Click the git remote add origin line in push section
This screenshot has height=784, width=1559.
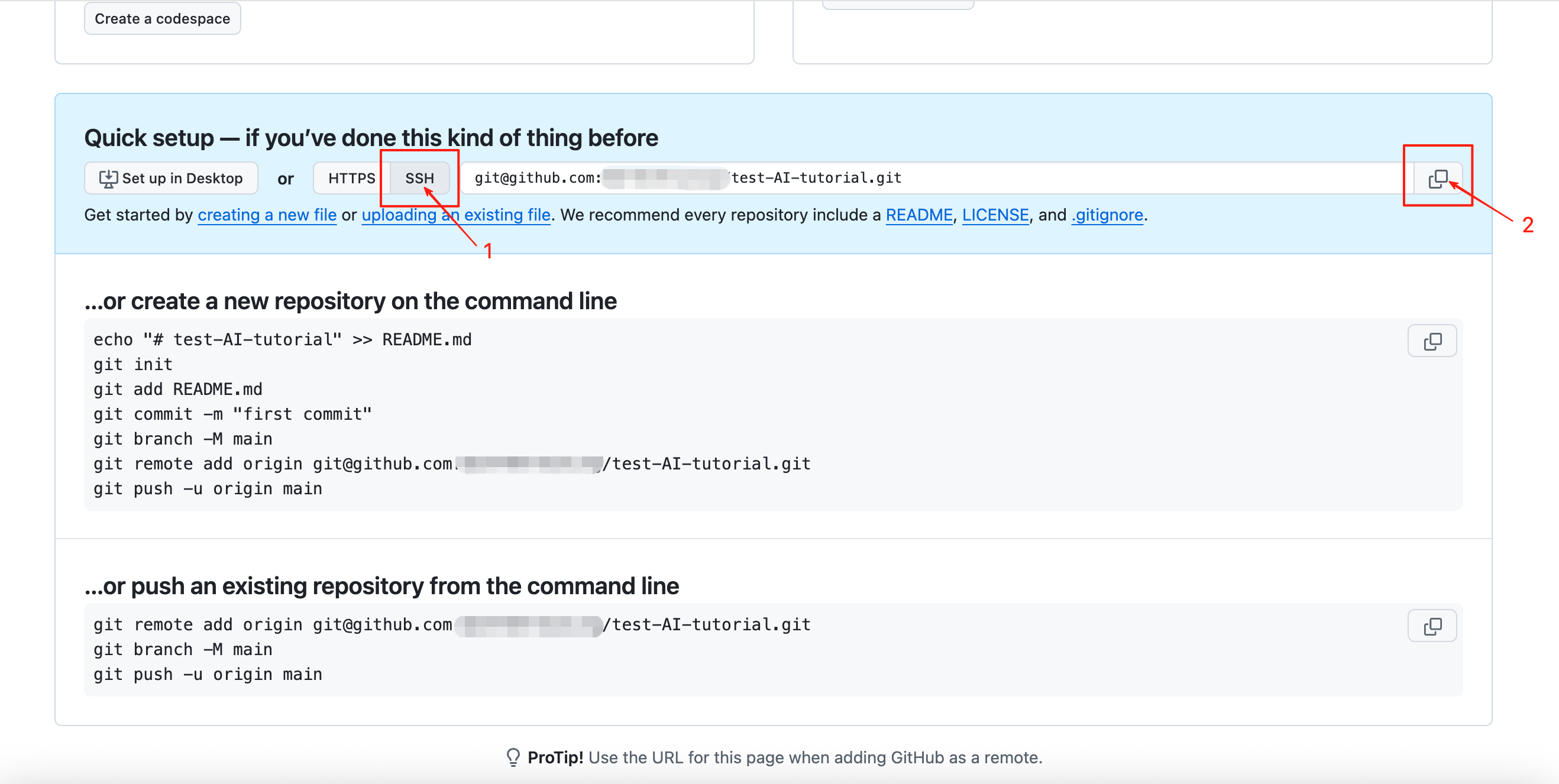(x=452, y=624)
